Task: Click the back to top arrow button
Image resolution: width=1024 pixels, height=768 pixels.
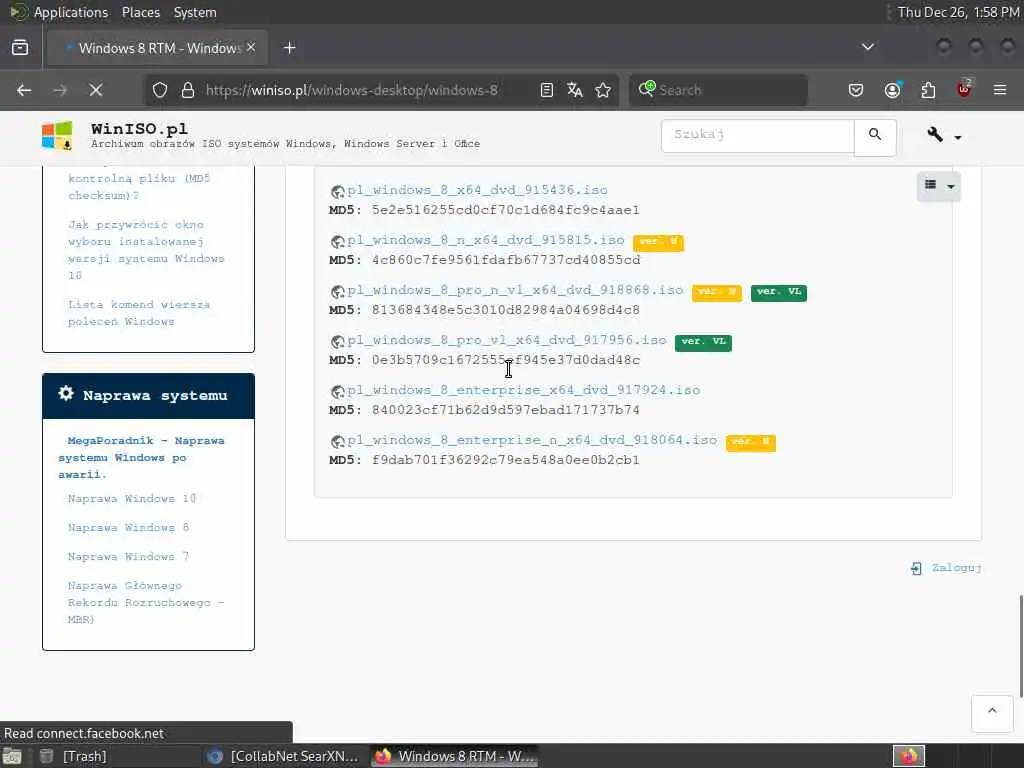Action: pyautogui.click(x=992, y=712)
